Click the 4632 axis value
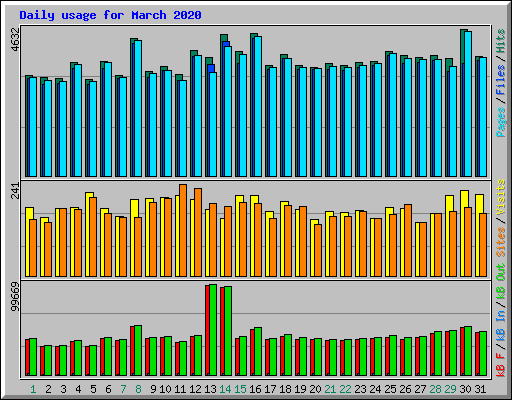 [x=15, y=40]
